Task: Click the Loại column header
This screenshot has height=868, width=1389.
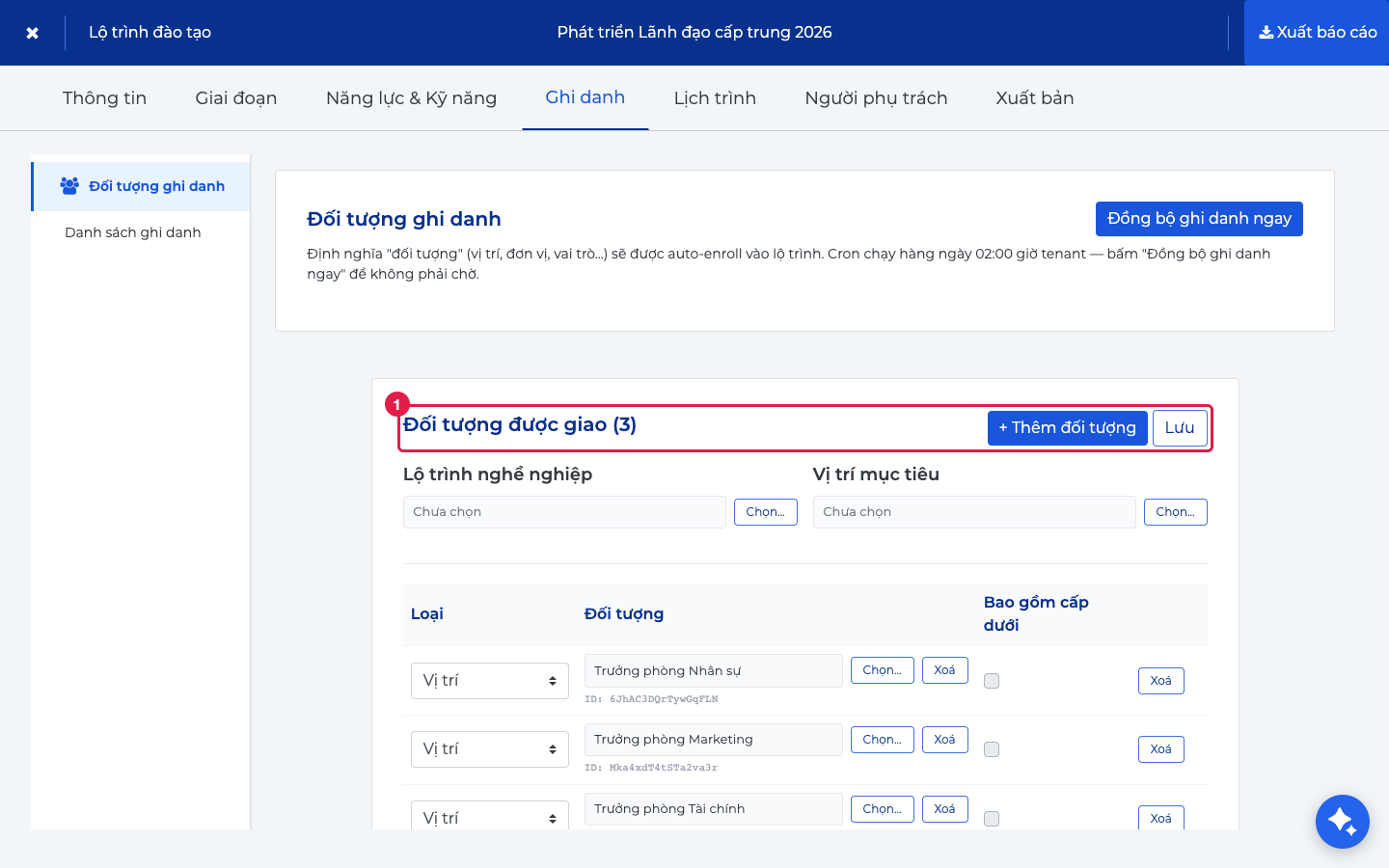Action: point(427,614)
